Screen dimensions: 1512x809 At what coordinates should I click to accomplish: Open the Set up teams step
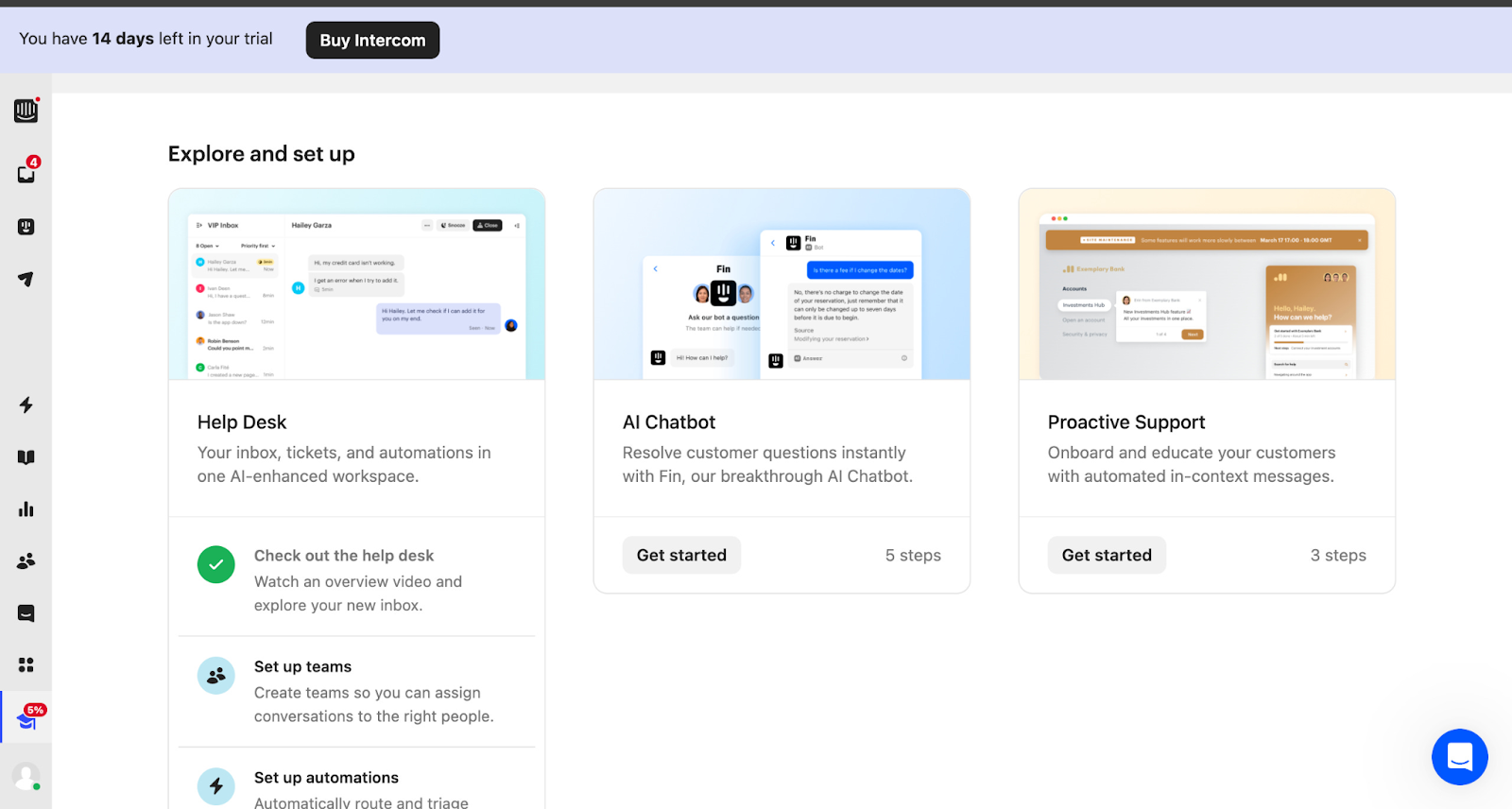tap(356, 692)
